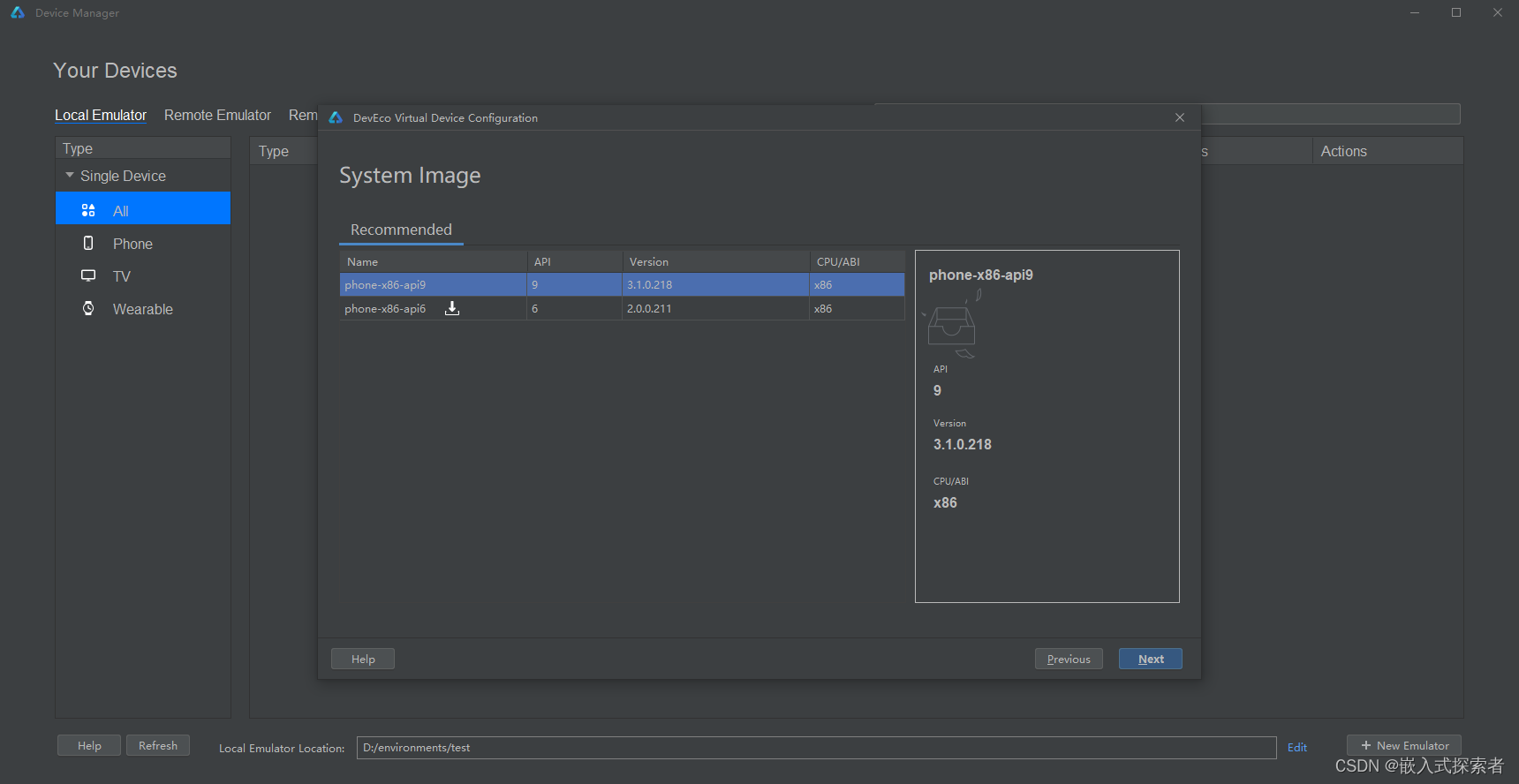Click Next in the configuration dialog
Image resolution: width=1519 pixels, height=784 pixels.
point(1150,659)
